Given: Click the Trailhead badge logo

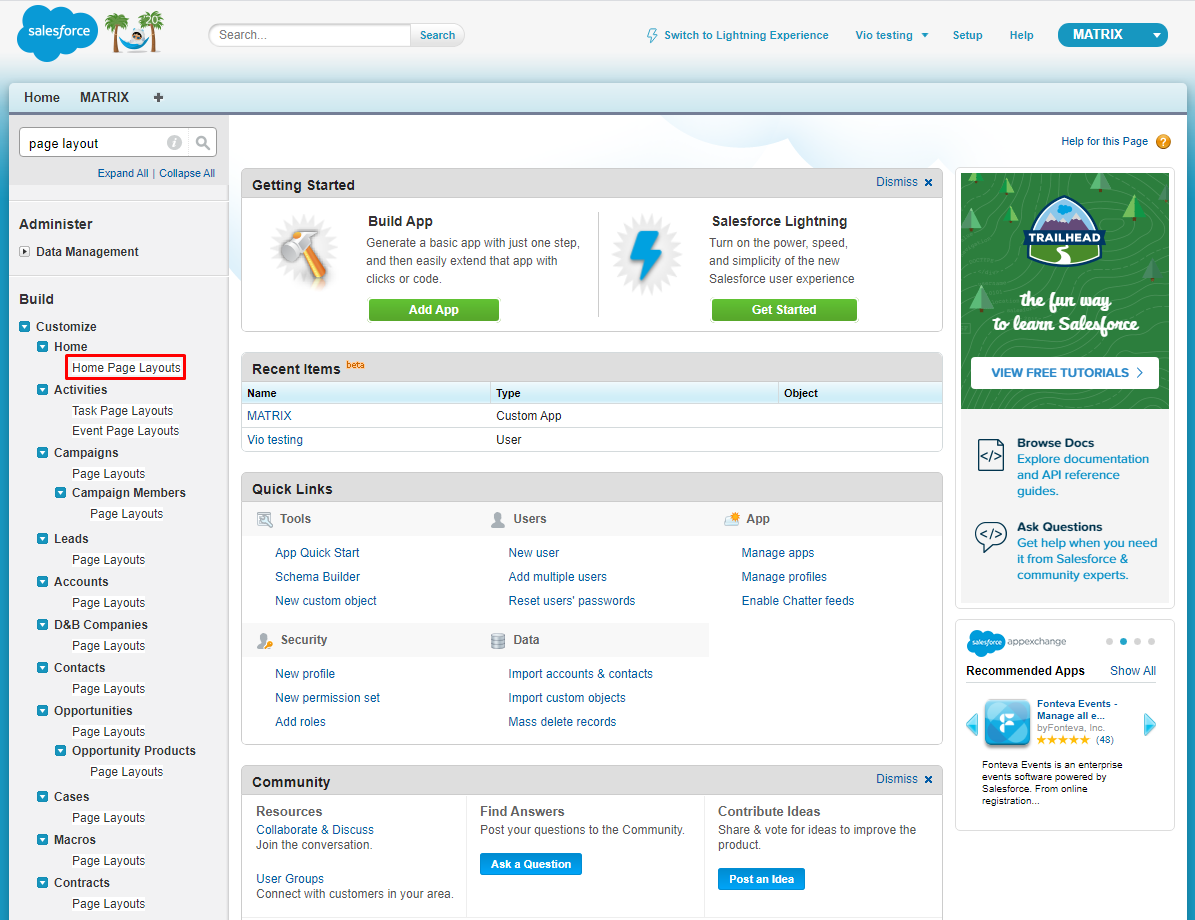Looking at the screenshot, I should click(x=1064, y=232).
